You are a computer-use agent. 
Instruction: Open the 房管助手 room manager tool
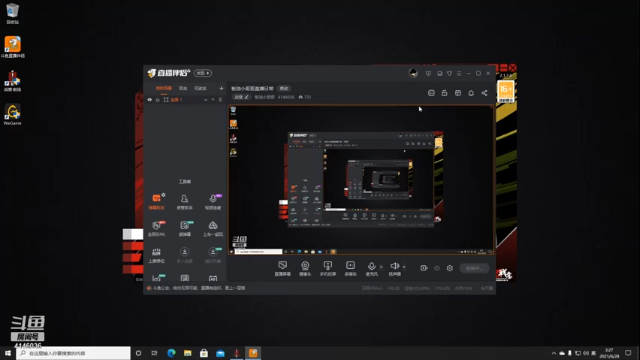click(184, 202)
